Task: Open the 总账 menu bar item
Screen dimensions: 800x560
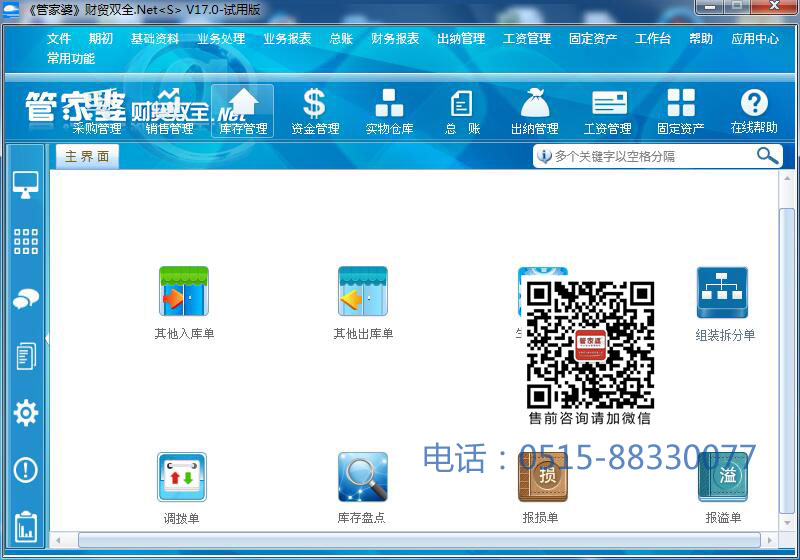Action: click(x=341, y=39)
